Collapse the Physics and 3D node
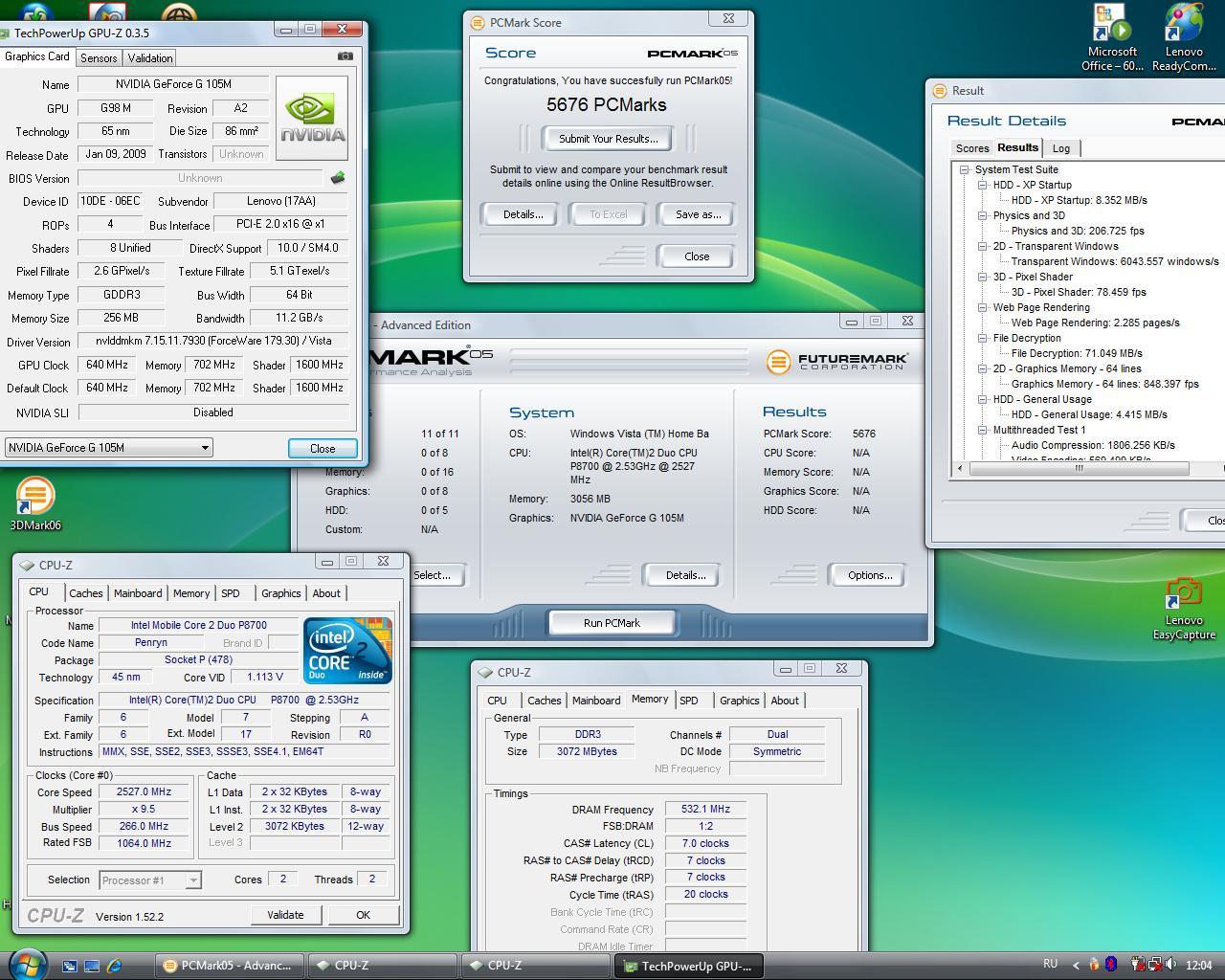The height and width of the screenshot is (980, 1225). tap(982, 215)
